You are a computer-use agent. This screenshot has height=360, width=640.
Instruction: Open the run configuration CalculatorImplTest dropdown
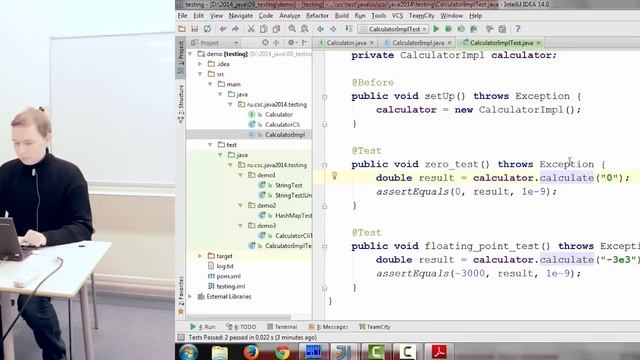tap(394, 29)
